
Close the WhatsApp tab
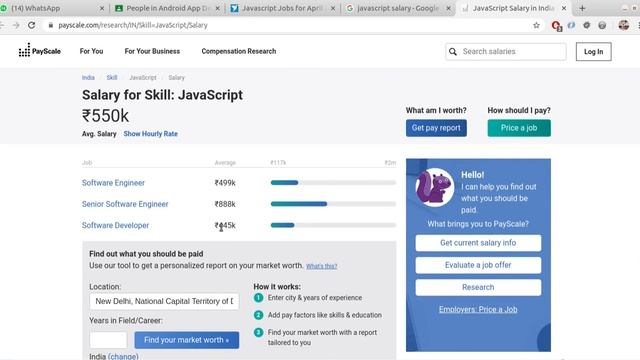(102, 8)
